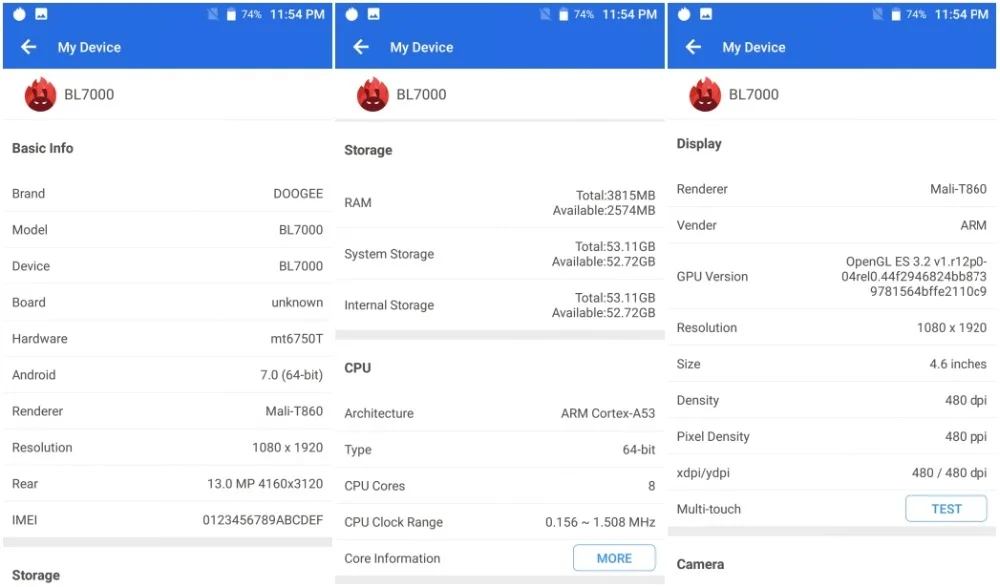The height and width of the screenshot is (587, 1000).
Task: Tap the back arrow in the left screen
Action: [28, 47]
